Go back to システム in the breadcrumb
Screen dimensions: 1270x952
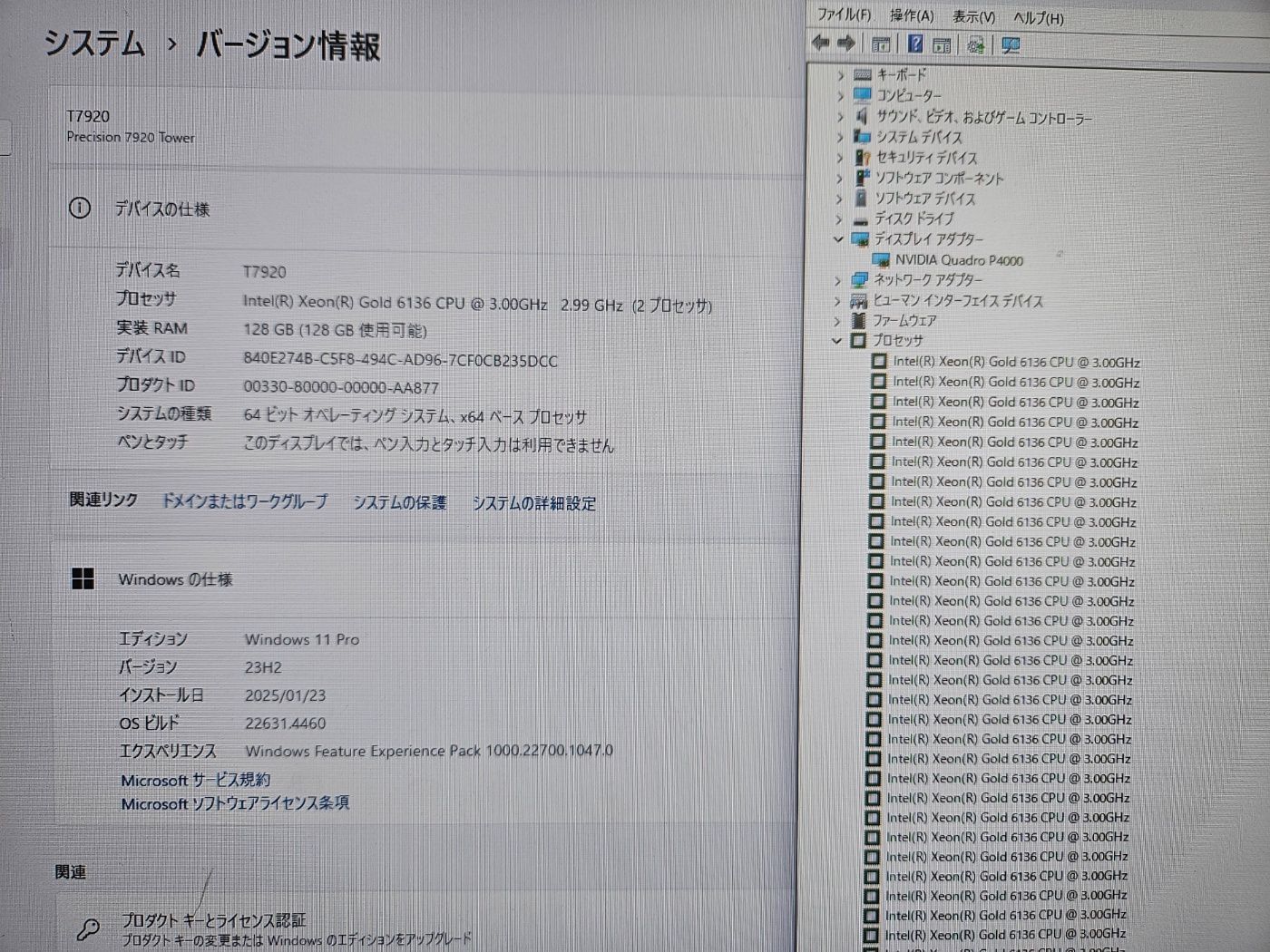click(94, 43)
